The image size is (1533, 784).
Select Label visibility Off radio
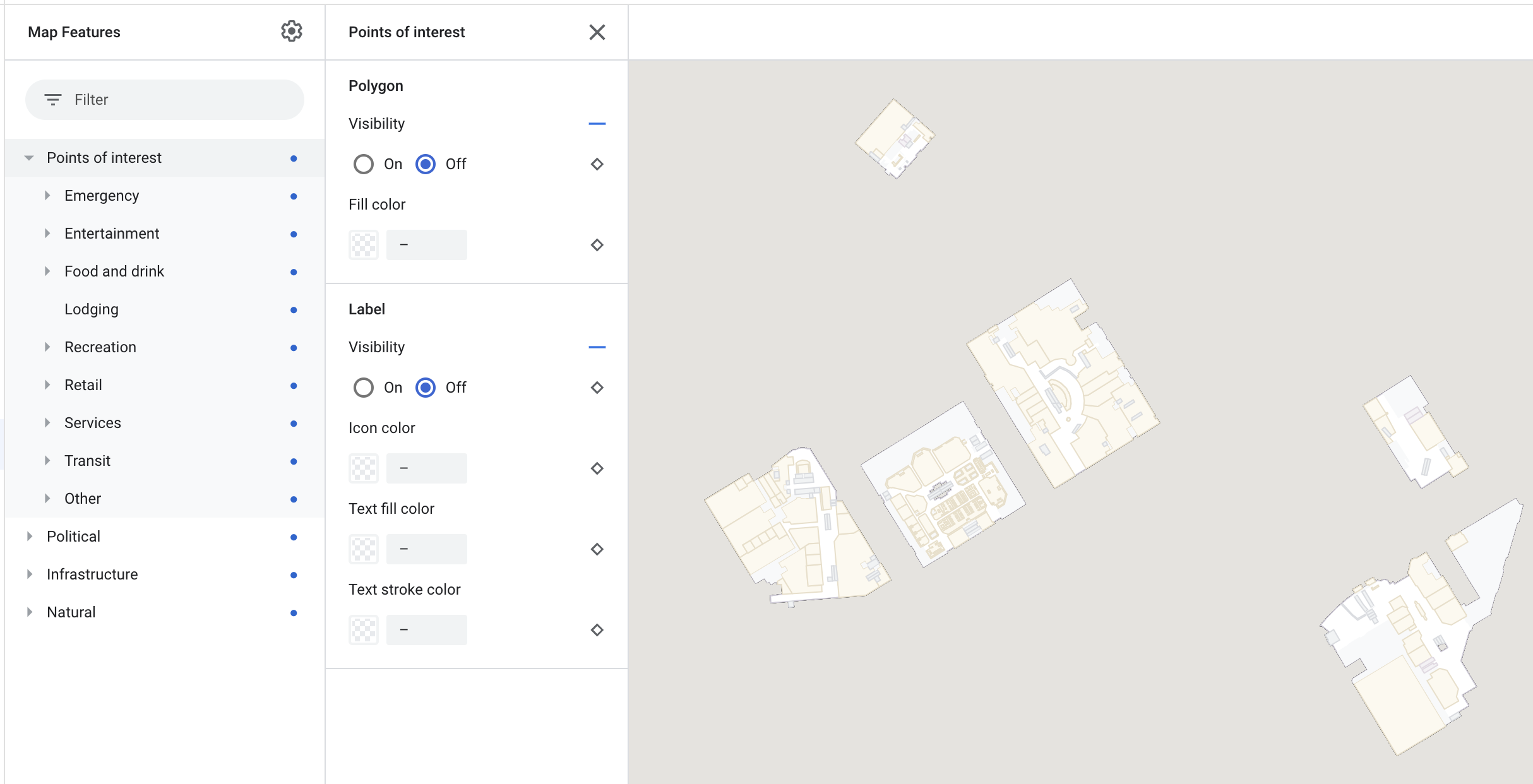coord(426,388)
